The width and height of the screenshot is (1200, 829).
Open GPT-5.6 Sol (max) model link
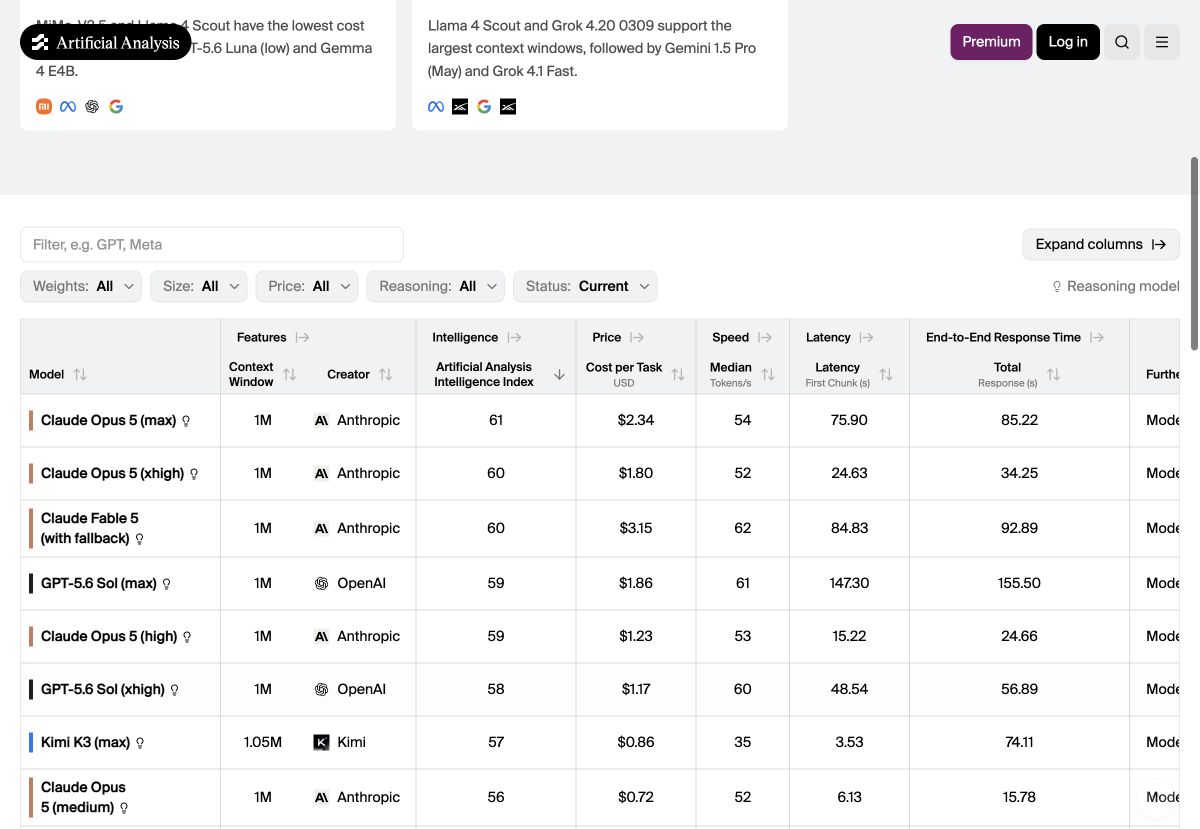98,583
